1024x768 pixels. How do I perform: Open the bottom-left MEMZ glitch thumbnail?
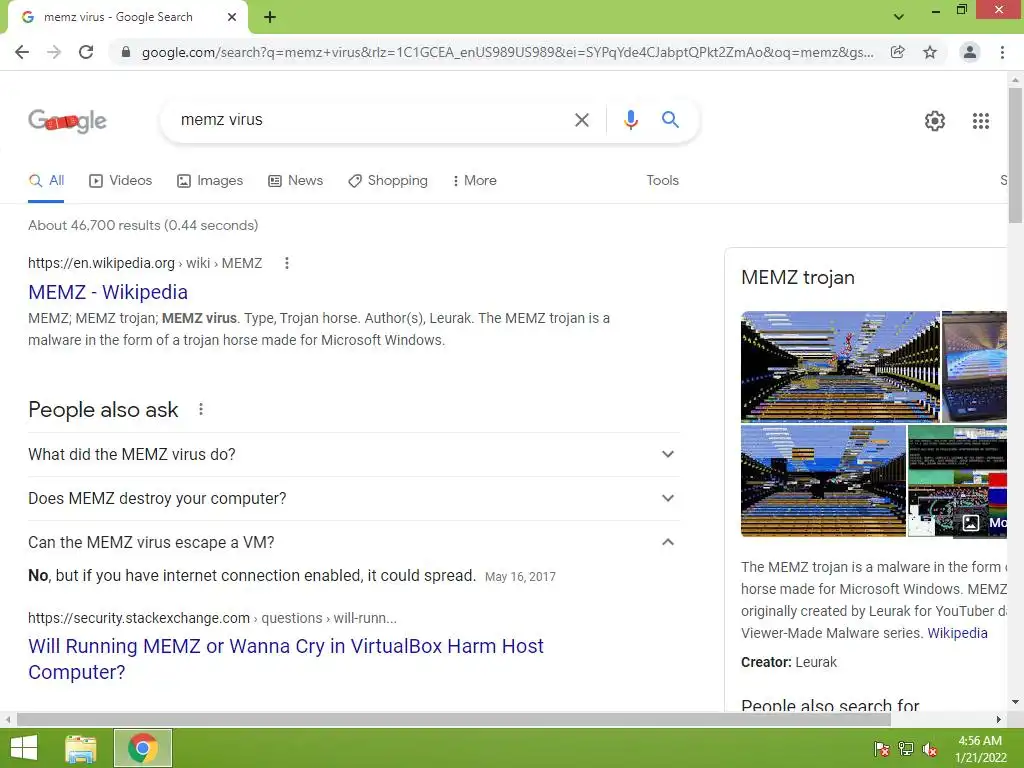coord(823,481)
